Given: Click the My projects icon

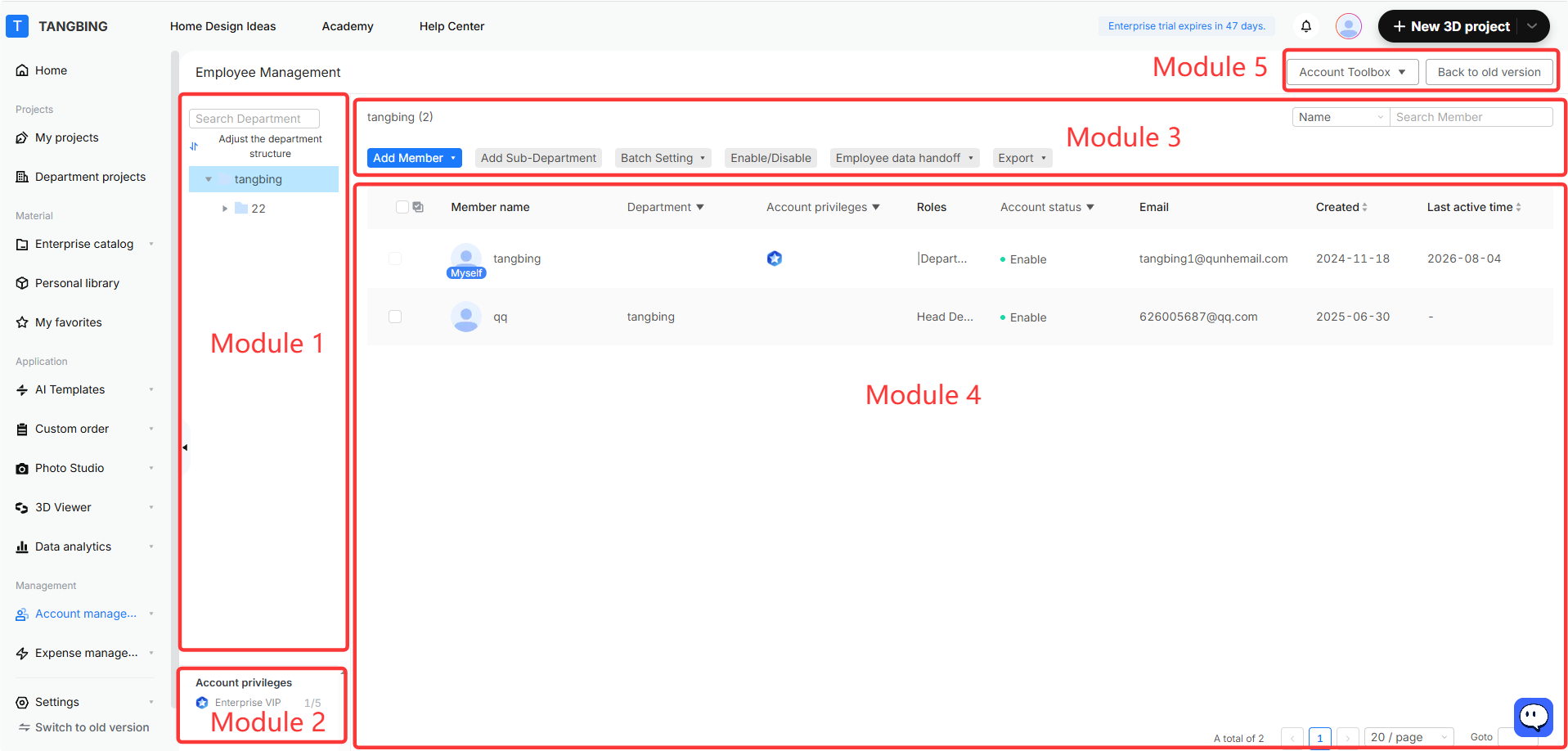Looking at the screenshot, I should pos(22,137).
